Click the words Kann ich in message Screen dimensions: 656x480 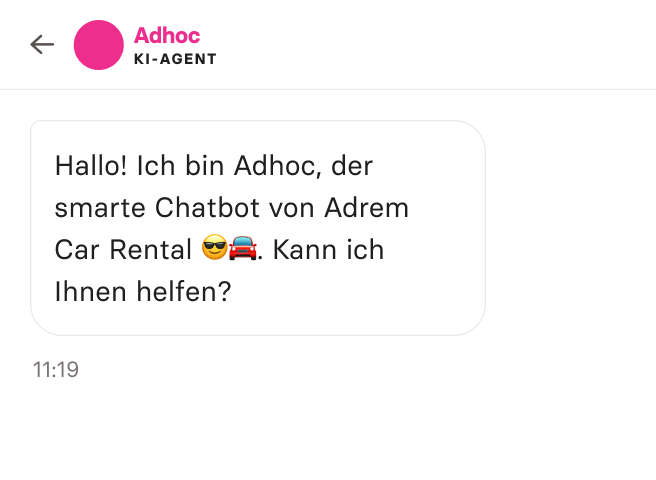coord(328,250)
